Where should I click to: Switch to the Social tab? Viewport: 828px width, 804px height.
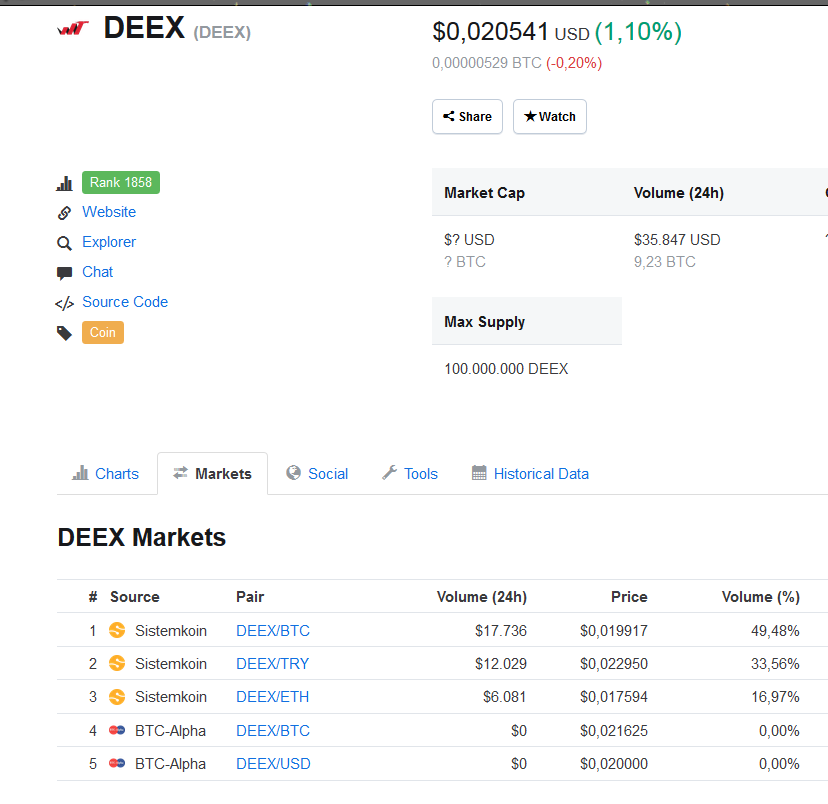tap(317, 474)
